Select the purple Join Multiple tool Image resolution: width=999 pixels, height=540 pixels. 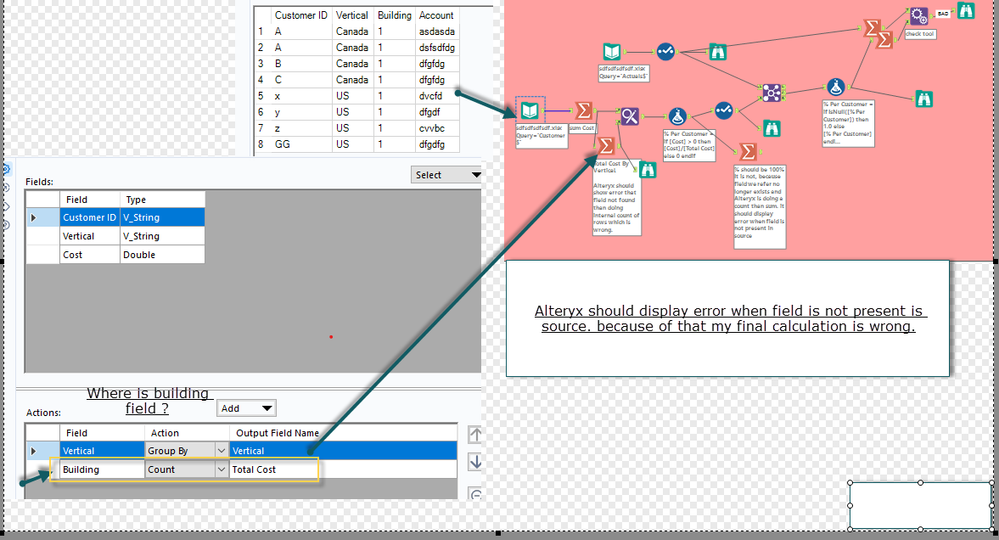click(772, 92)
